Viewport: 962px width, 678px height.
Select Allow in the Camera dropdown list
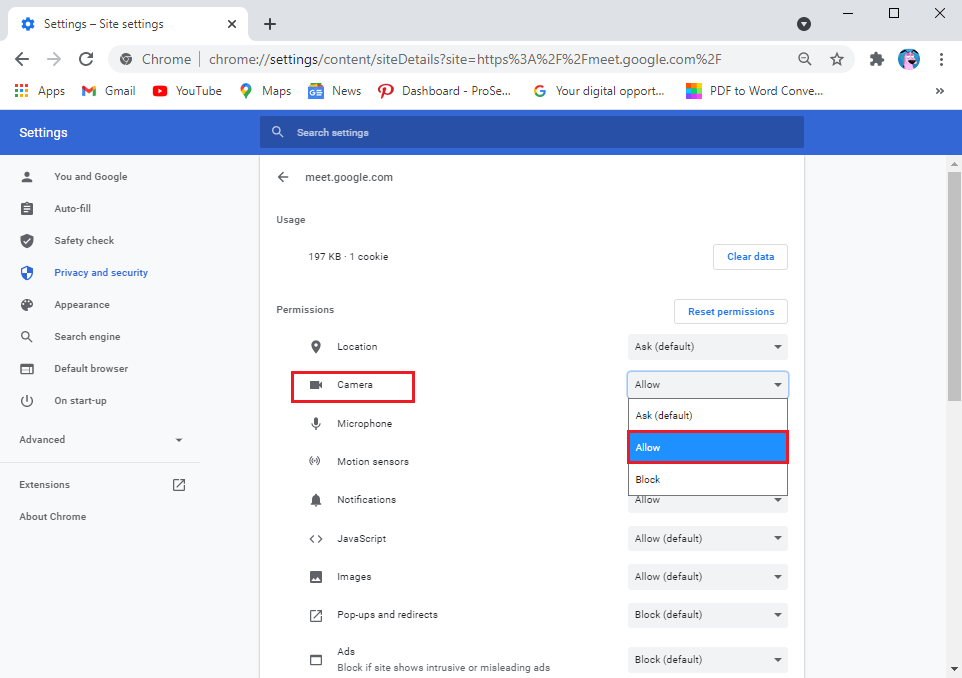(707, 448)
